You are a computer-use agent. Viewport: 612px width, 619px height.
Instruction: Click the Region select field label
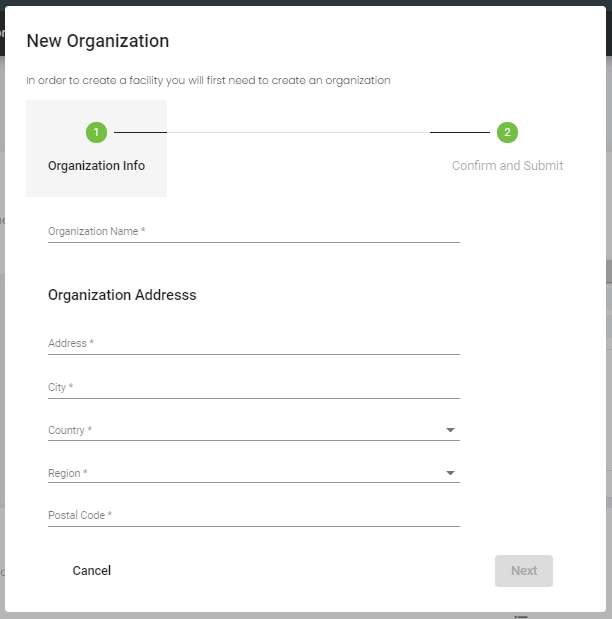[68, 473]
